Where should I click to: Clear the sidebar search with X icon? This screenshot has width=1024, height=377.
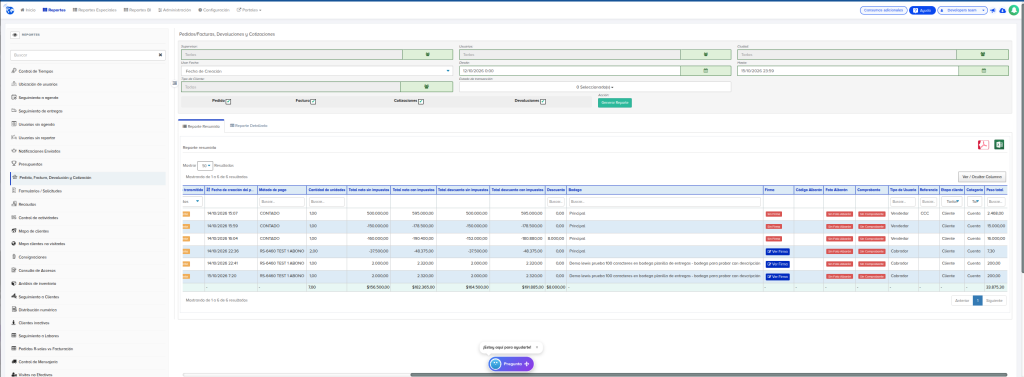tap(160, 56)
